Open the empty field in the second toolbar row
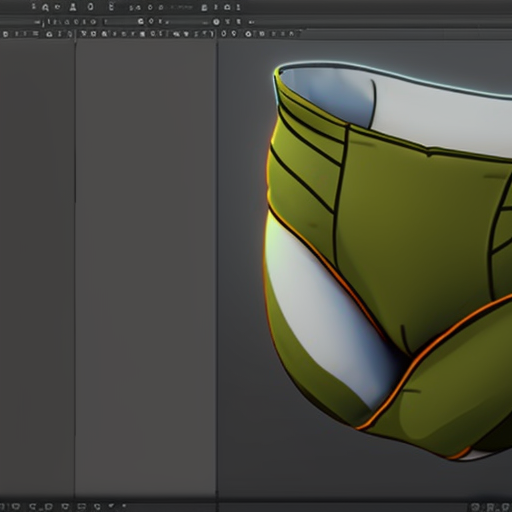The width and height of the screenshot is (512, 512). click(x=122, y=22)
